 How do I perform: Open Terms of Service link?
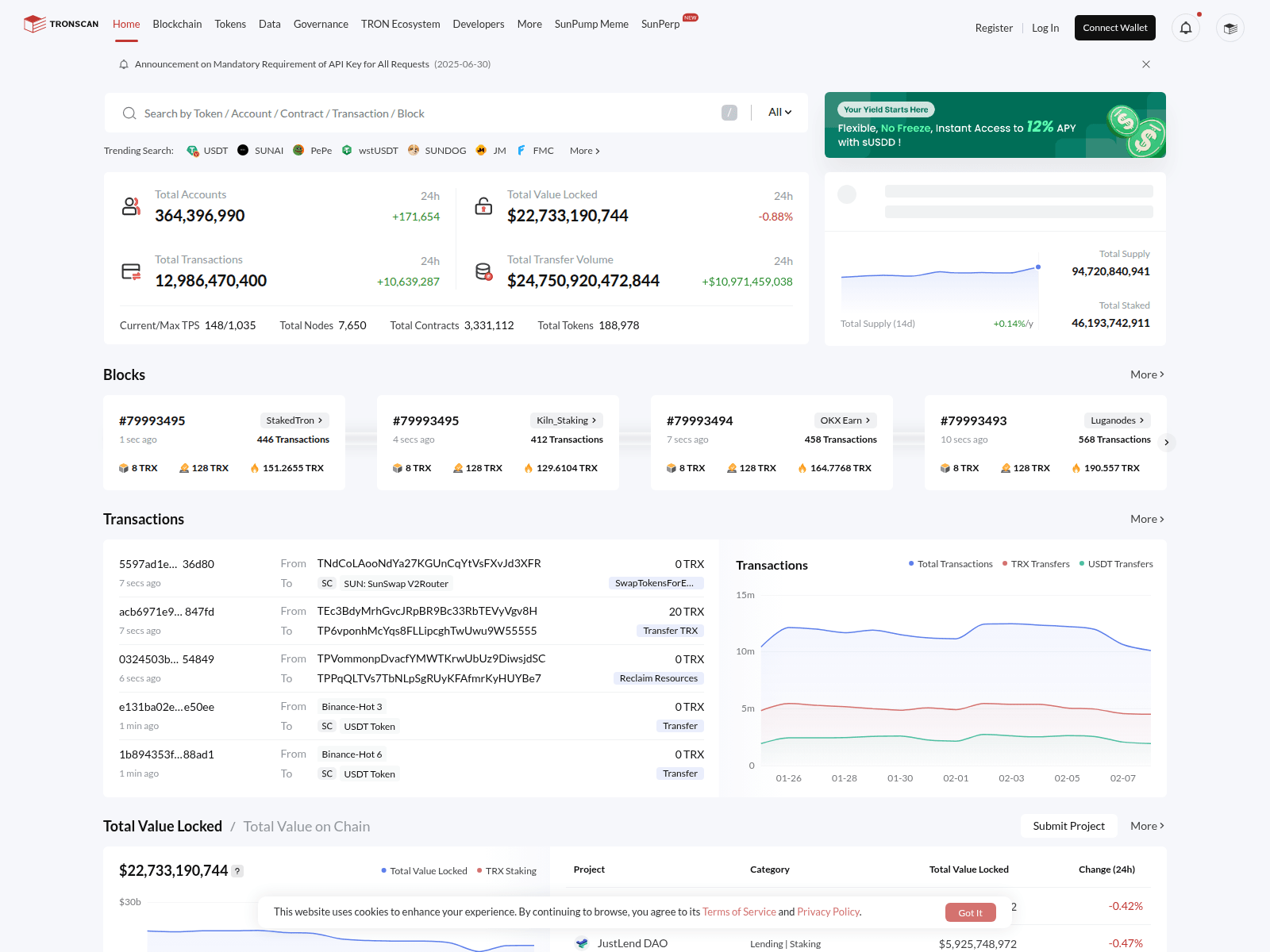739,912
